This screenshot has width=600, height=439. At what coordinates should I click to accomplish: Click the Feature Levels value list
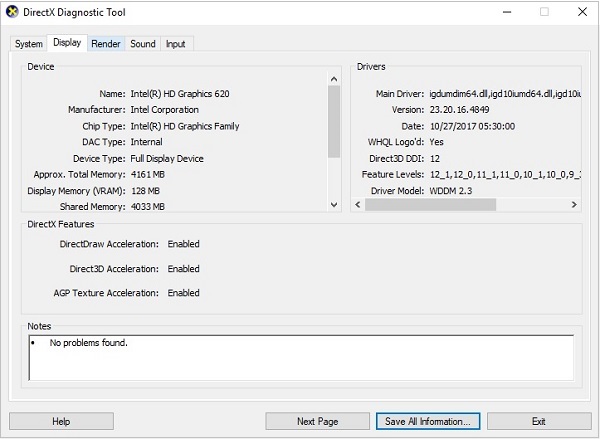[x=505, y=175]
